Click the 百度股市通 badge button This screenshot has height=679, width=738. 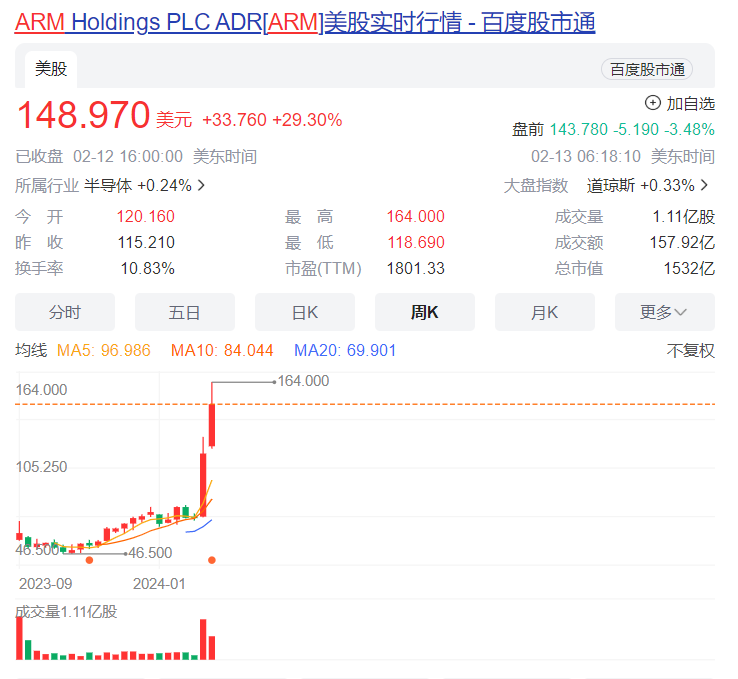point(647,70)
